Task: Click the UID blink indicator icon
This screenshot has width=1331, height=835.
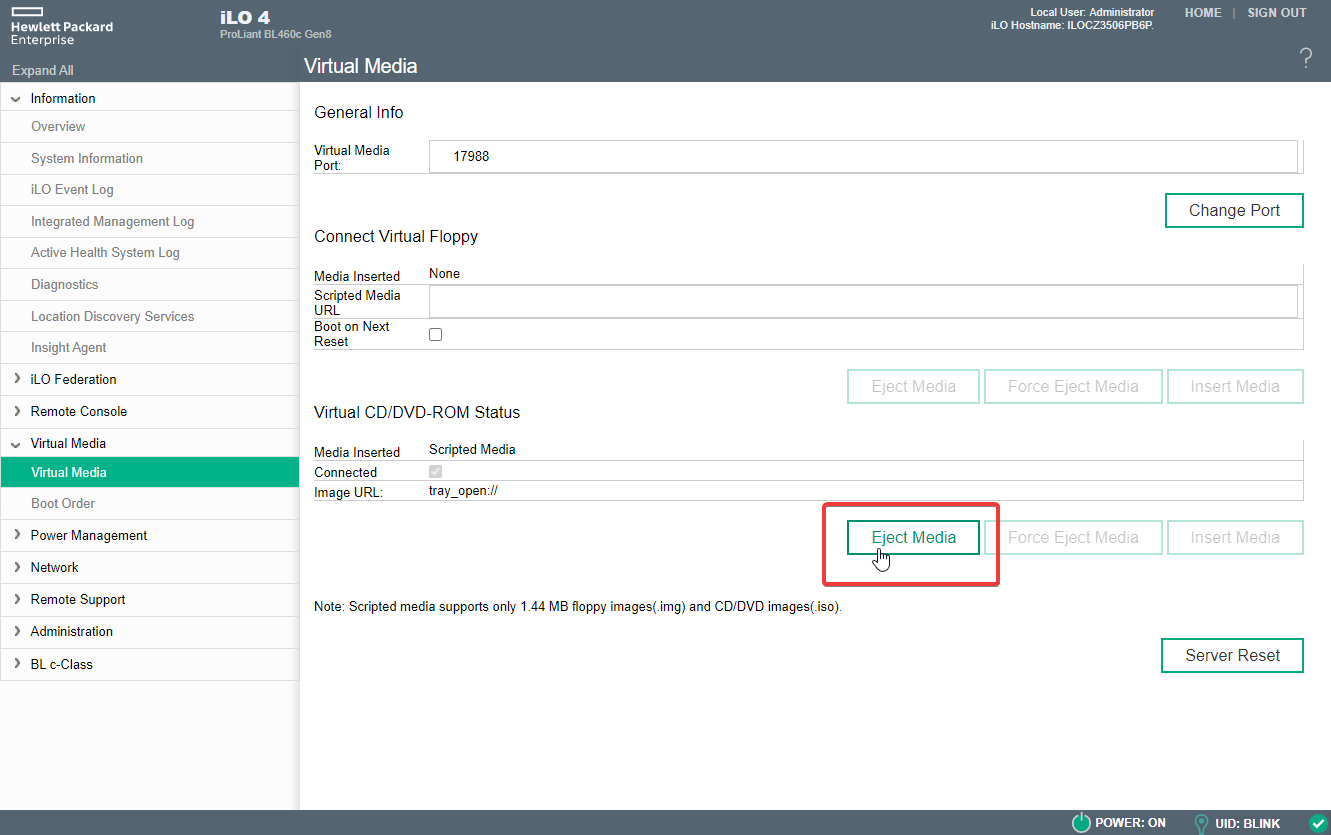Action: pyautogui.click(x=1201, y=823)
